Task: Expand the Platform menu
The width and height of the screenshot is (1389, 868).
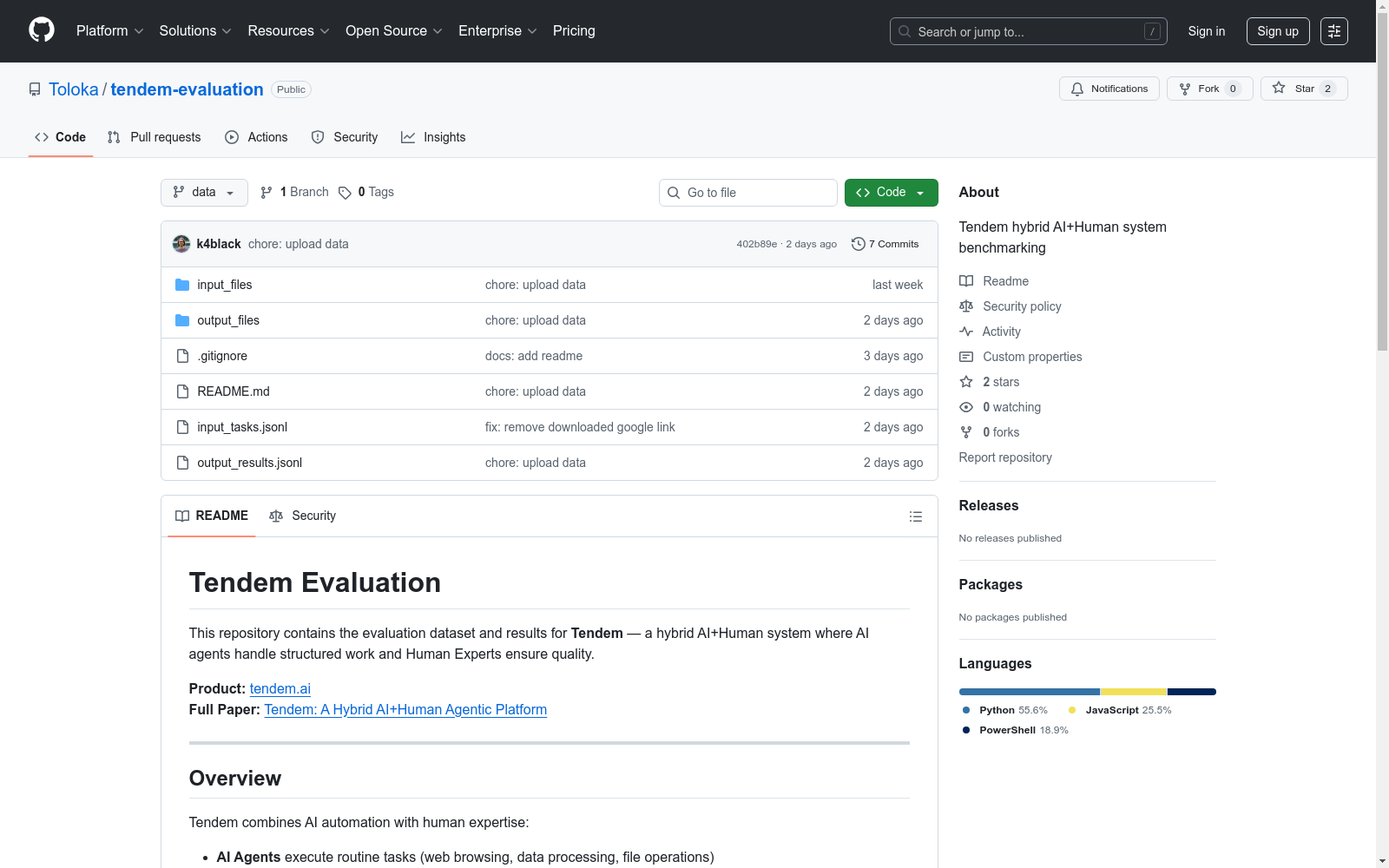Action: (110, 30)
